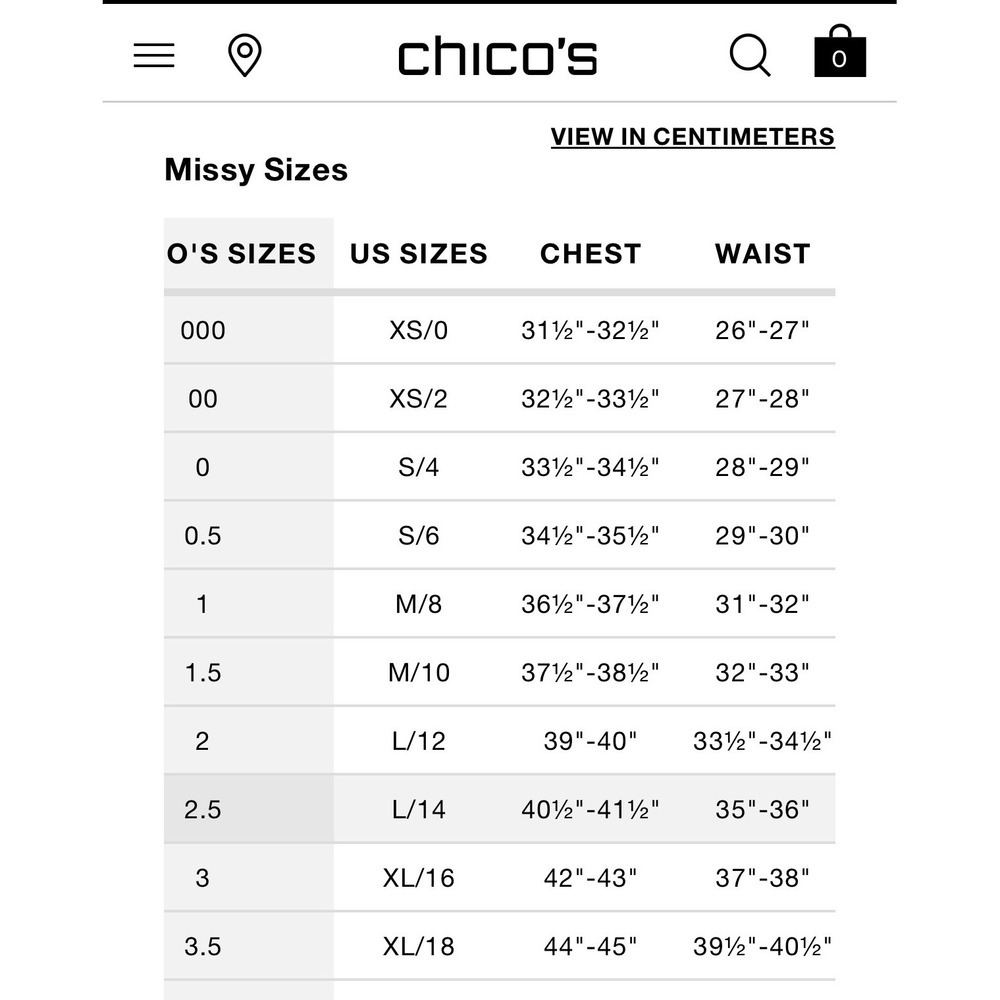Switch to View in Centimeters
Viewport: 1000px width, 1000px height.
coord(693,136)
